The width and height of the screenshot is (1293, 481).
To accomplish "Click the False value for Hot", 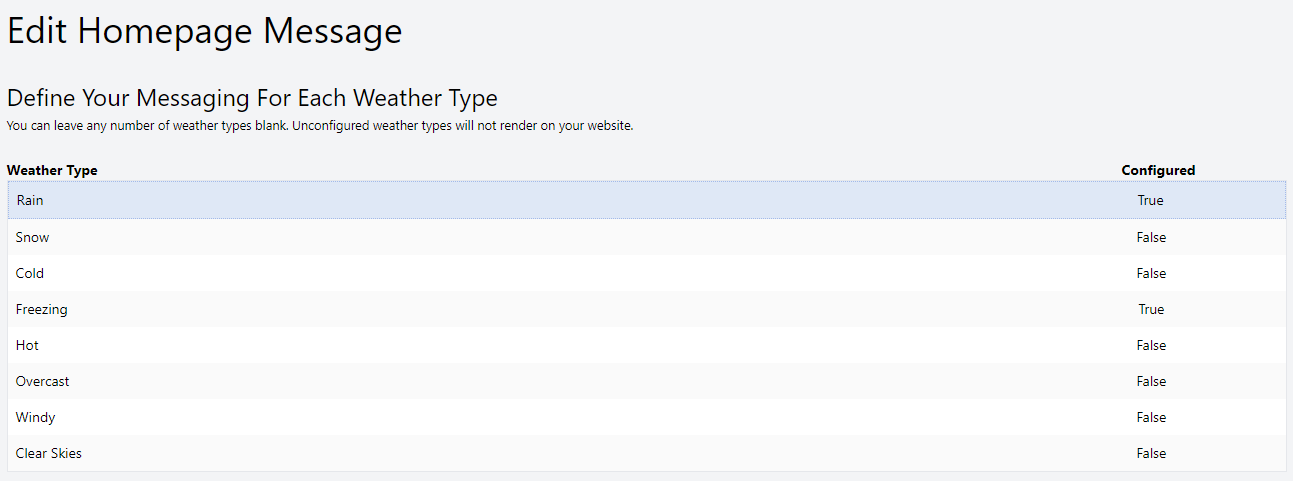I will [x=1151, y=345].
